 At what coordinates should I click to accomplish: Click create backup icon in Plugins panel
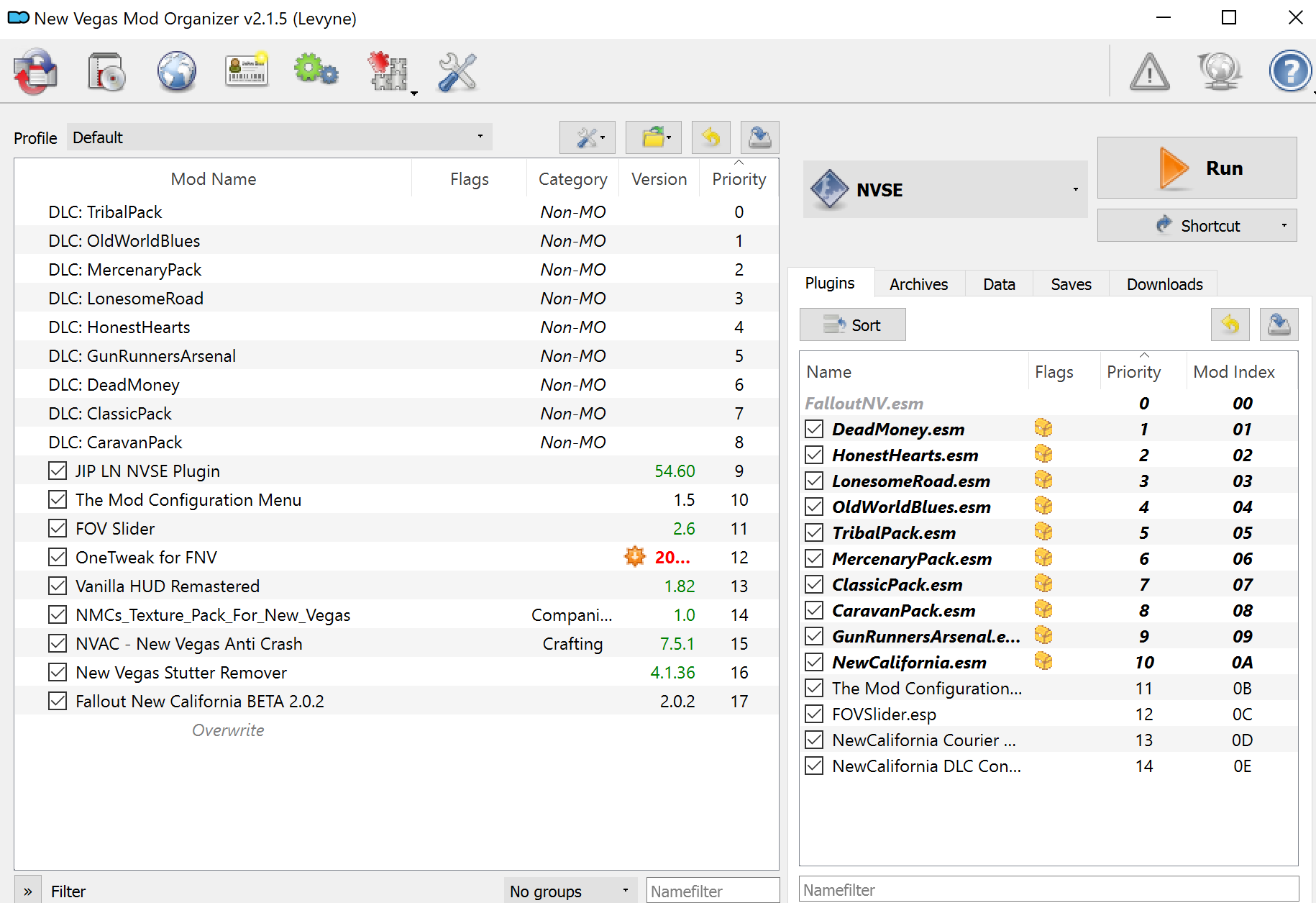pos(1279,325)
